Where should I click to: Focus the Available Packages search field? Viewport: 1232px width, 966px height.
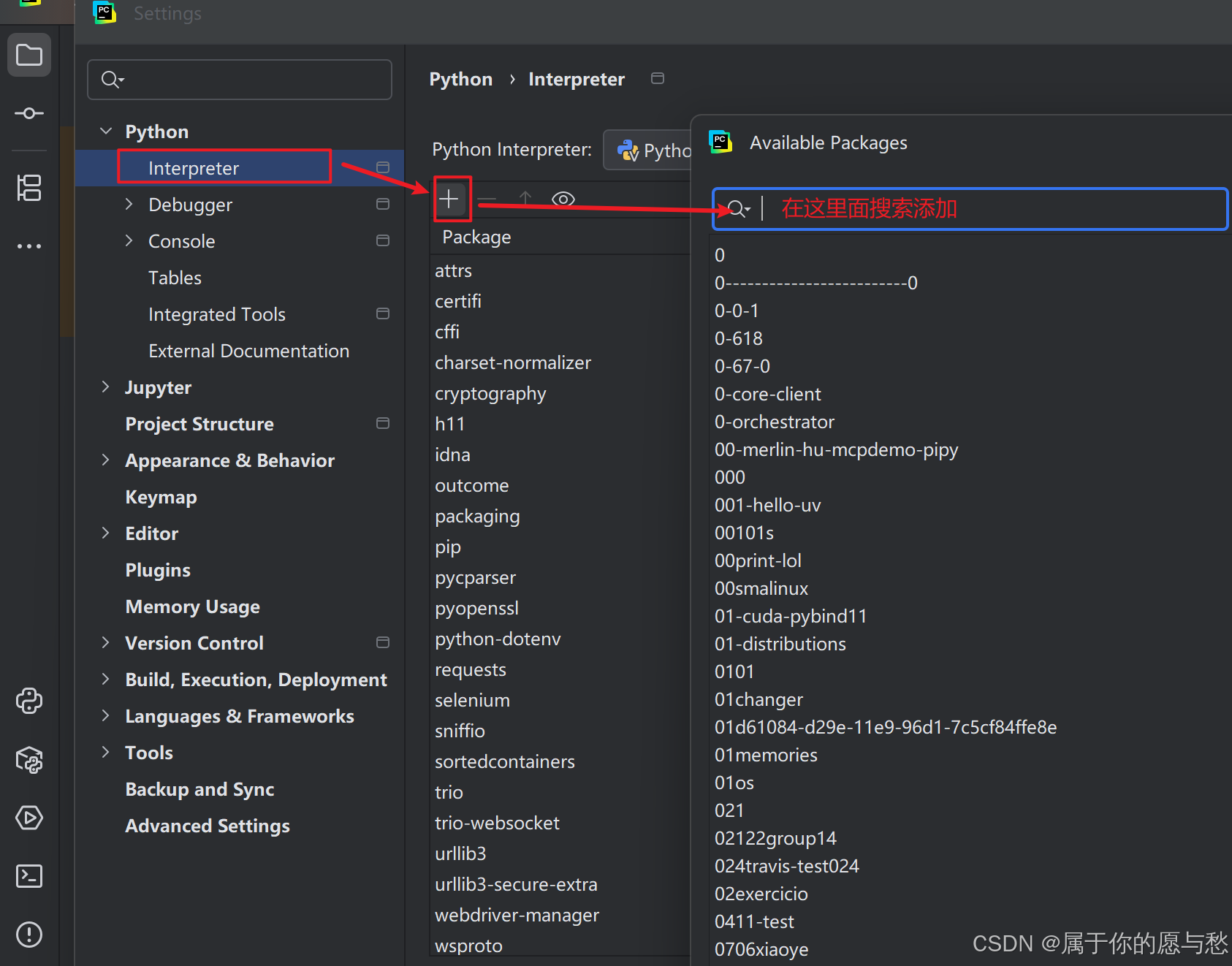[x=970, y=209]
